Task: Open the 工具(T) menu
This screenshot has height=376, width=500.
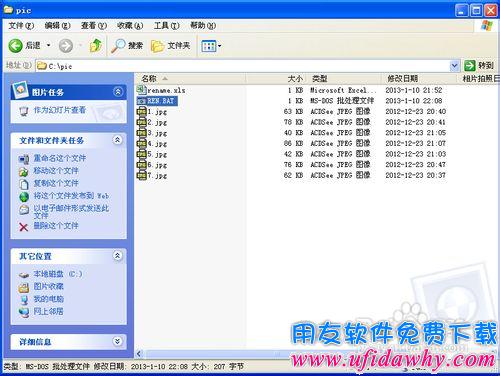Action: 166,26
